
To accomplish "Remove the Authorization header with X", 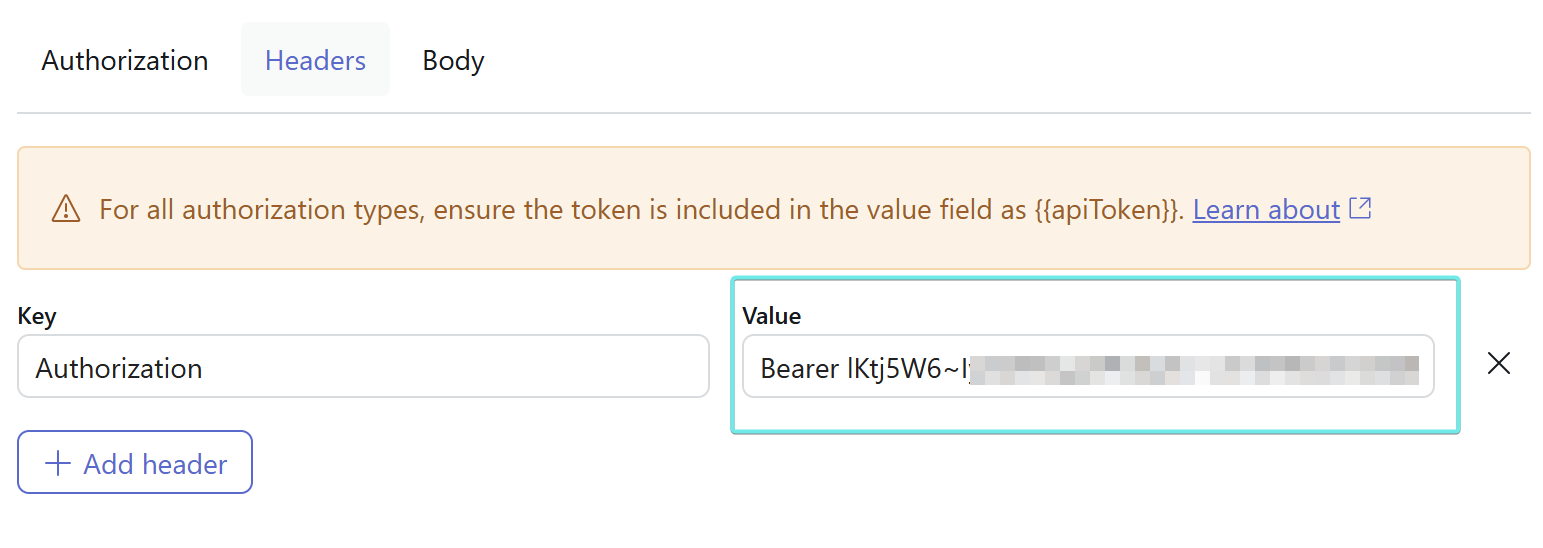I will pos(1498,363).
